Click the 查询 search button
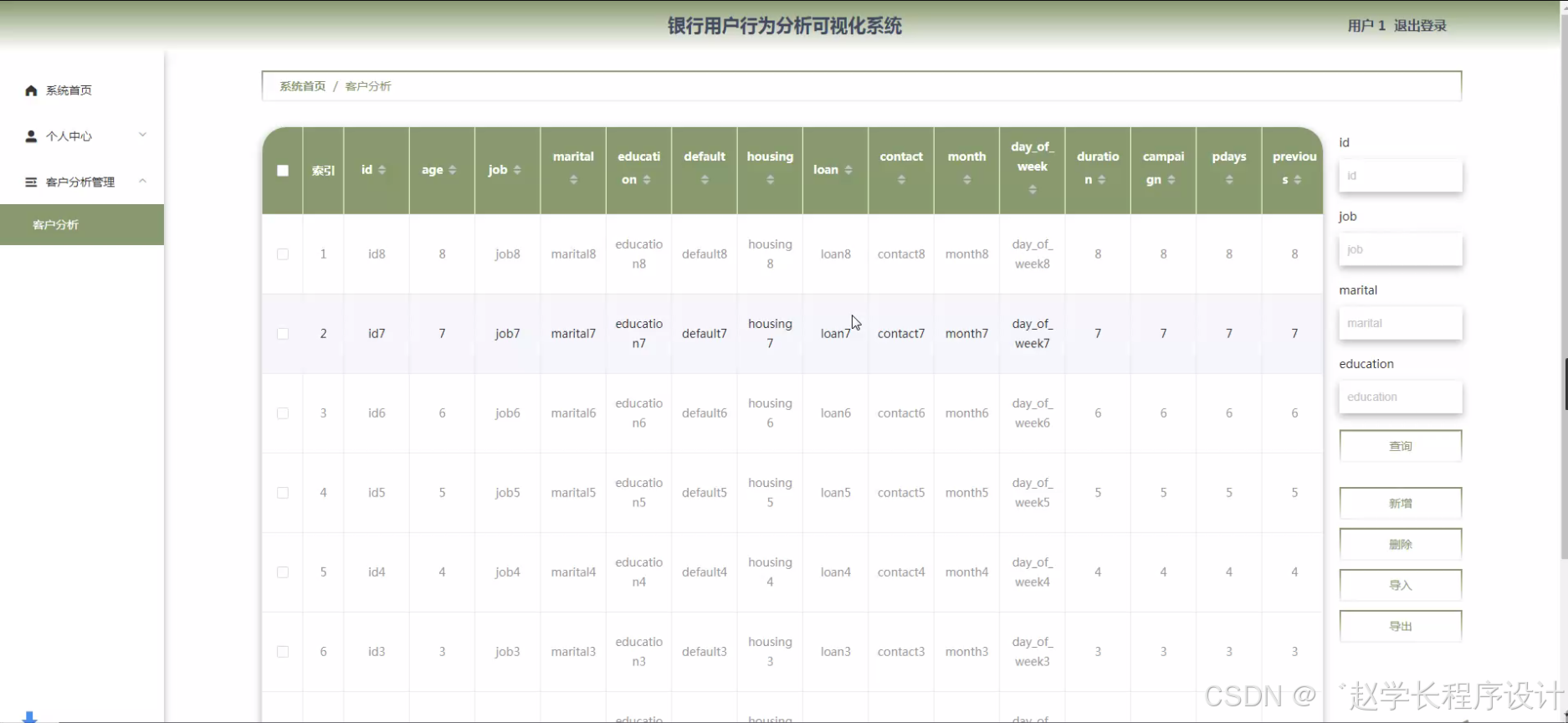The height and width of the screenshot is (723, 1568). coord(1401,446)
